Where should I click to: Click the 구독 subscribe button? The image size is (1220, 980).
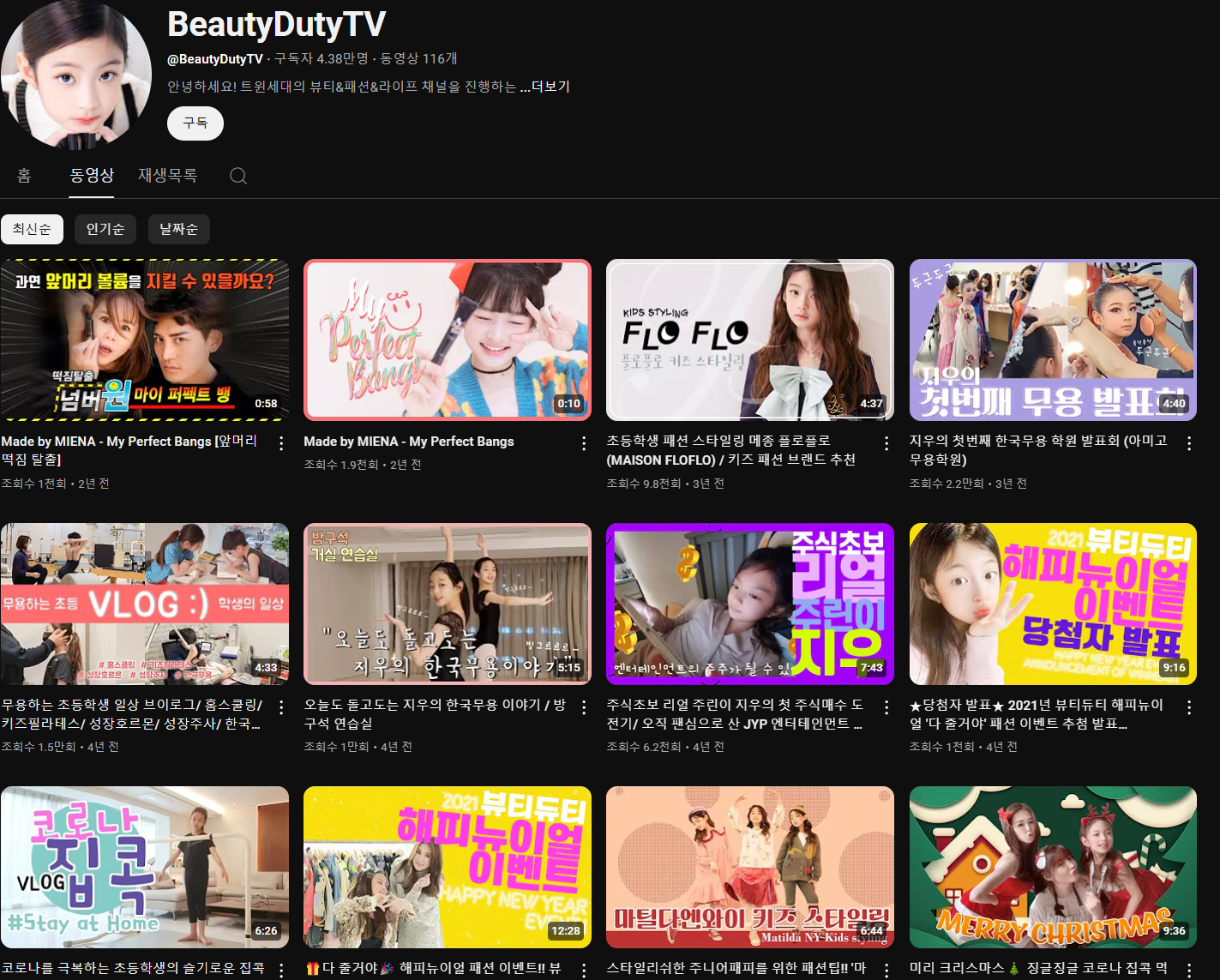(x=195, y=123)
